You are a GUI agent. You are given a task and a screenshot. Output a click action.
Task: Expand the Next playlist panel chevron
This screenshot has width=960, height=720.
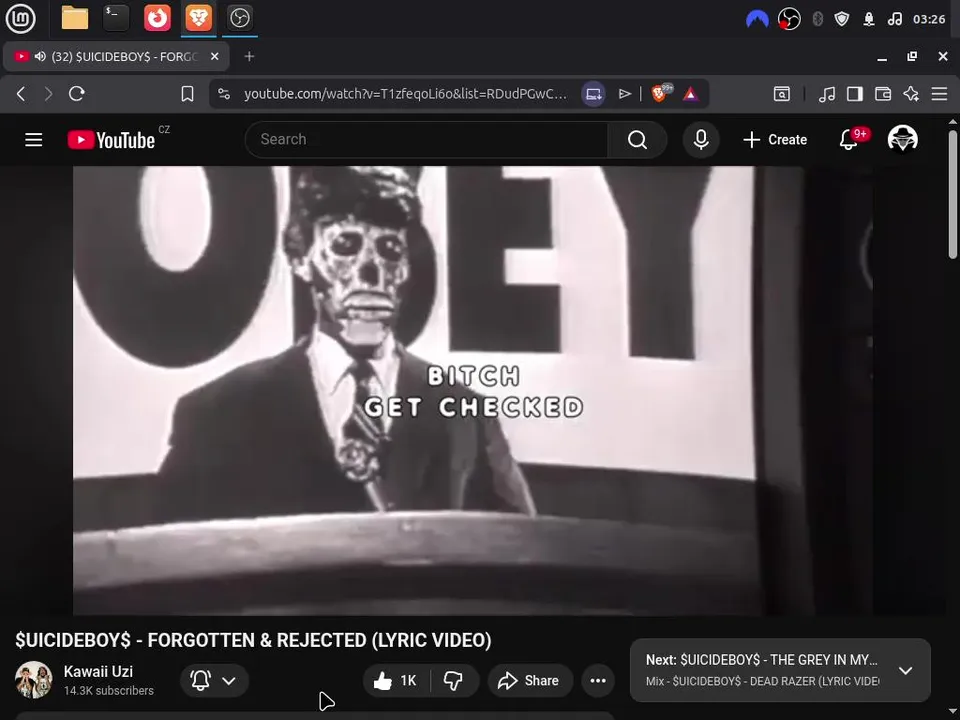(x=906, y=670)
